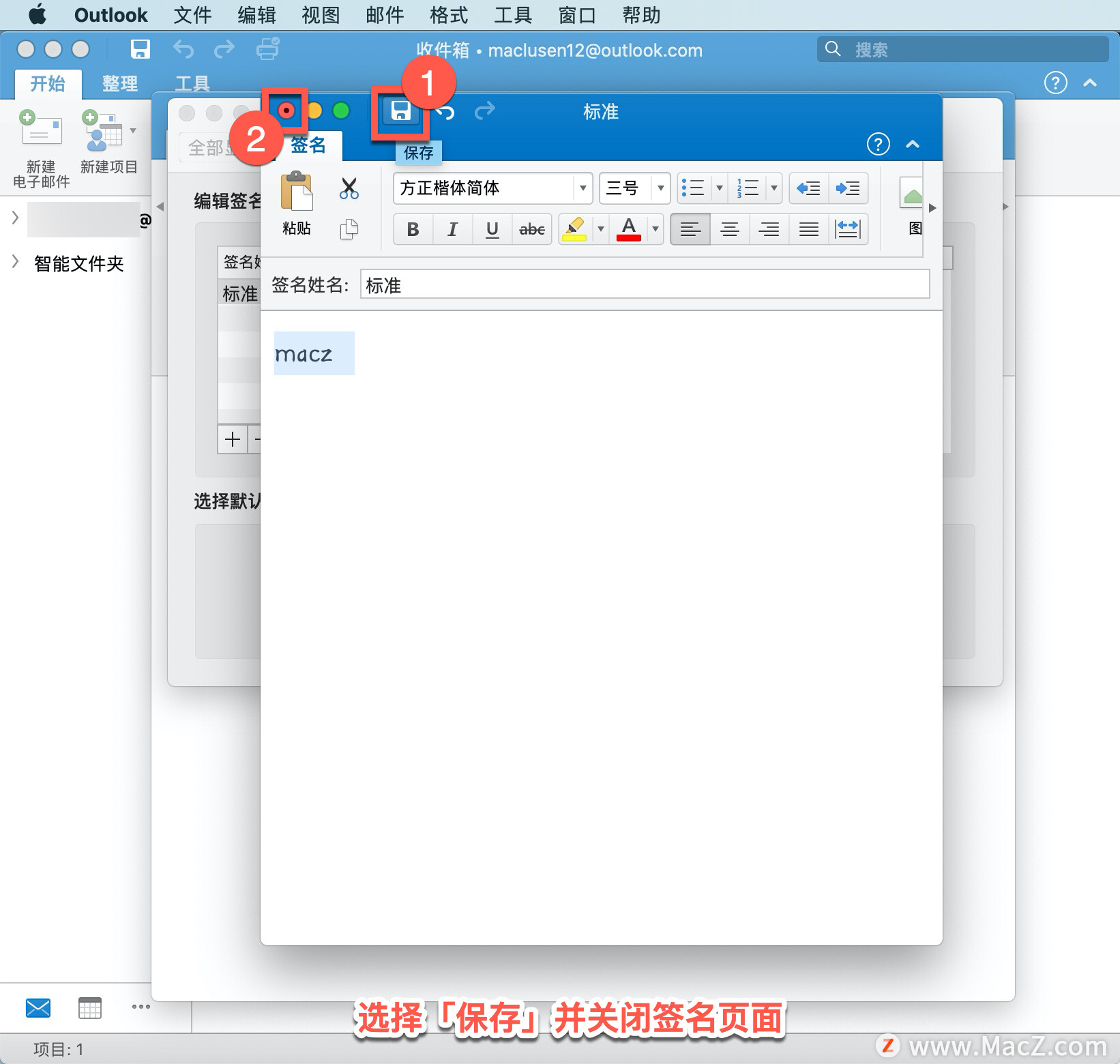This screenshot has width=1120, height=1064.
Task: Toggle underline formatting
Action: [x=492, y=229]
